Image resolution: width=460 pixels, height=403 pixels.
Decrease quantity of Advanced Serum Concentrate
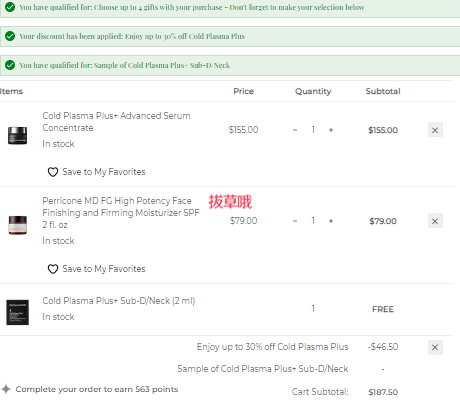(x=295, y=130)
